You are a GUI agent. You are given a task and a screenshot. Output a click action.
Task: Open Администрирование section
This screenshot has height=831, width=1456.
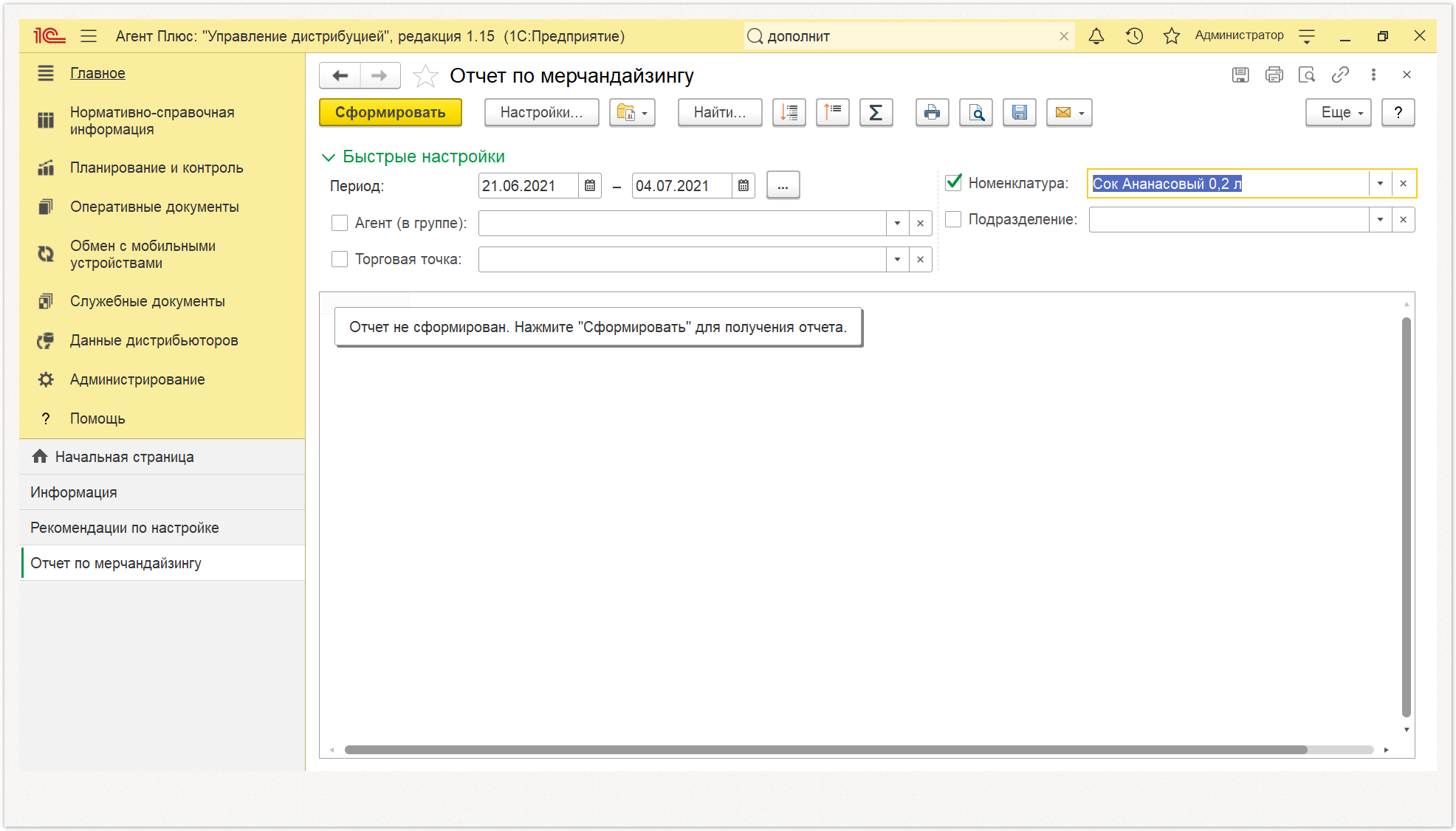[137, 379]
